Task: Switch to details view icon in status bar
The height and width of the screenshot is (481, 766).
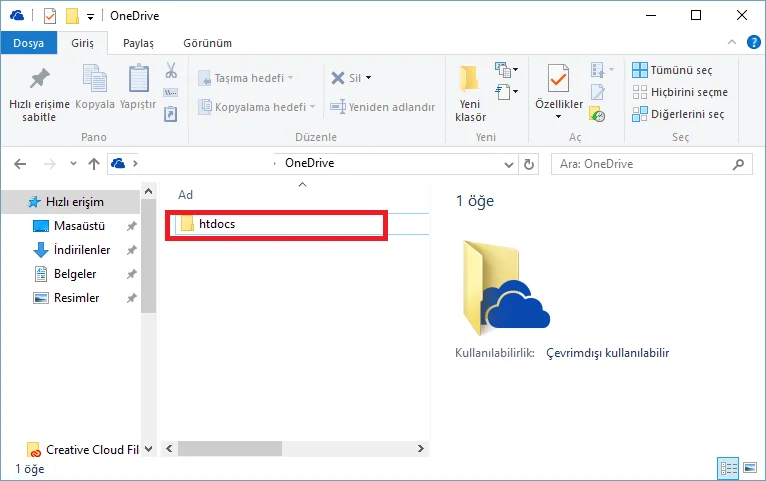Action: click(728, 469)
